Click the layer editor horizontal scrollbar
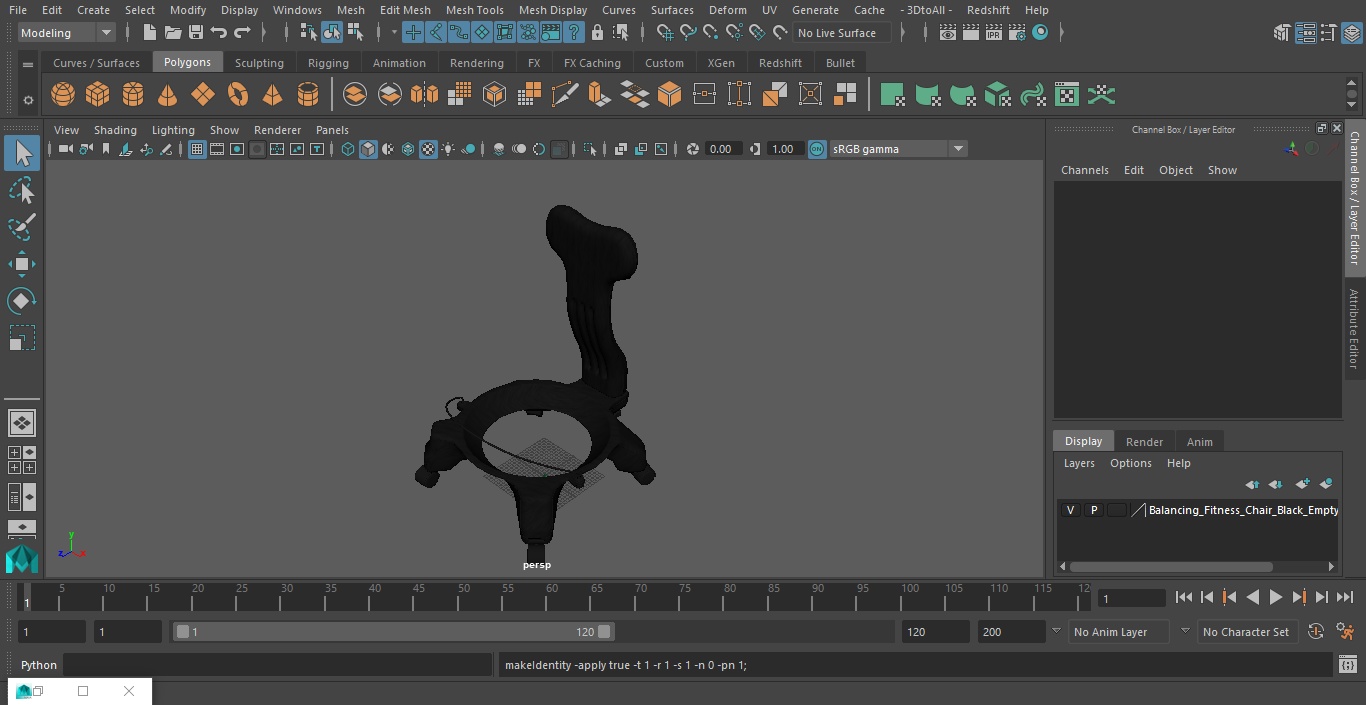The width and height of the screenshot is (1366, 705). coord(1171,567)
